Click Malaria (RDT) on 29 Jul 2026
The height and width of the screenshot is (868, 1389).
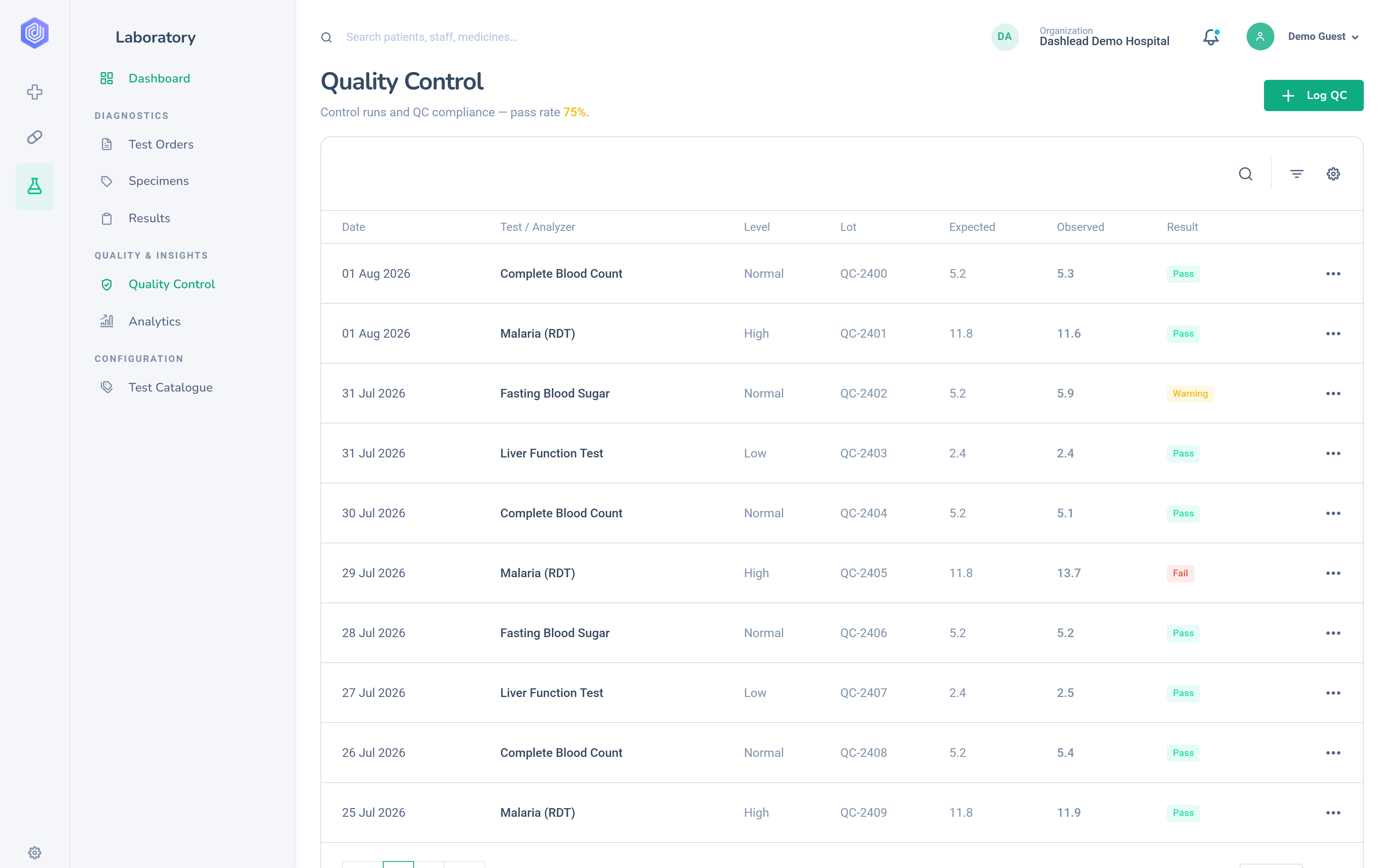537,573
